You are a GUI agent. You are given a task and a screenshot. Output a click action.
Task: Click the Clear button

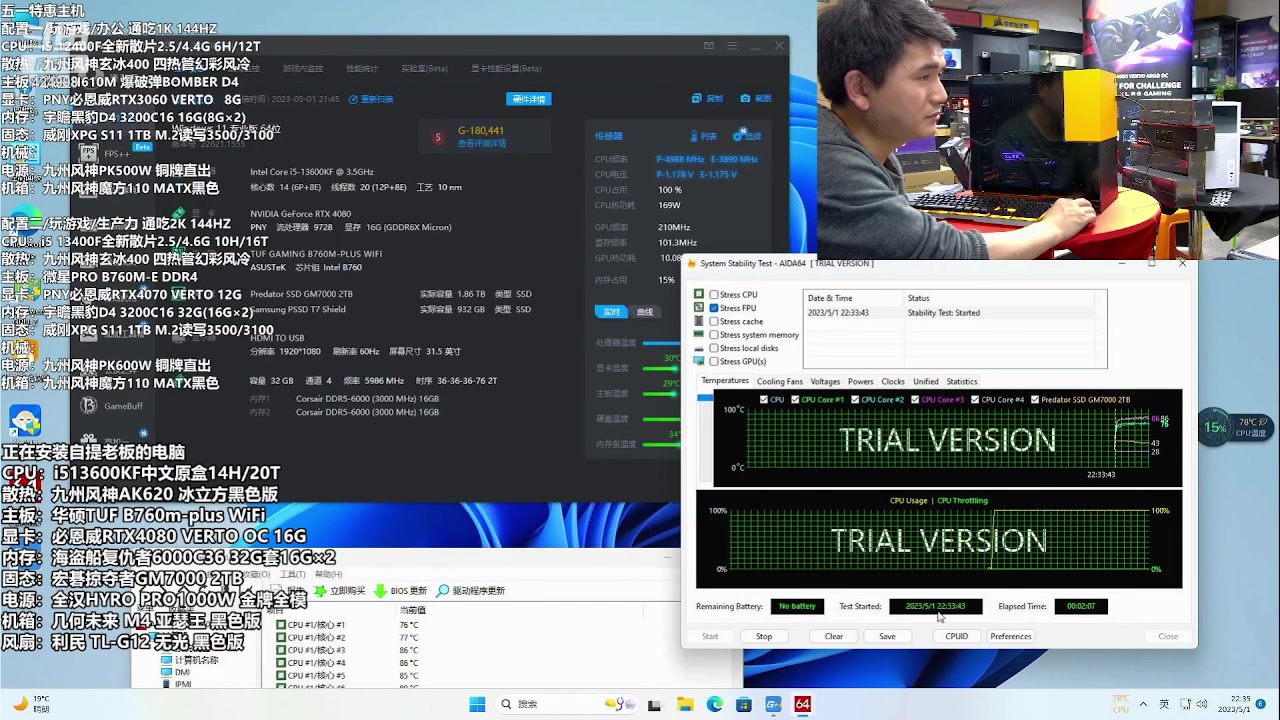[834, 636]
